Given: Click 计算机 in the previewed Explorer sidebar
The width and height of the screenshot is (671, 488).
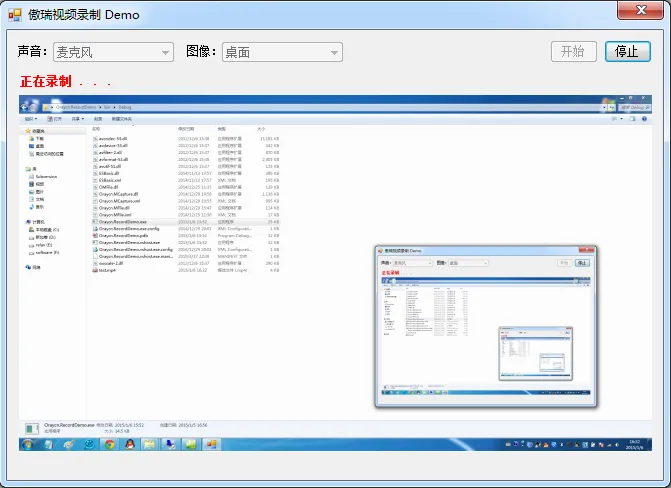Looking at the screenshot, I should point(35,222).
